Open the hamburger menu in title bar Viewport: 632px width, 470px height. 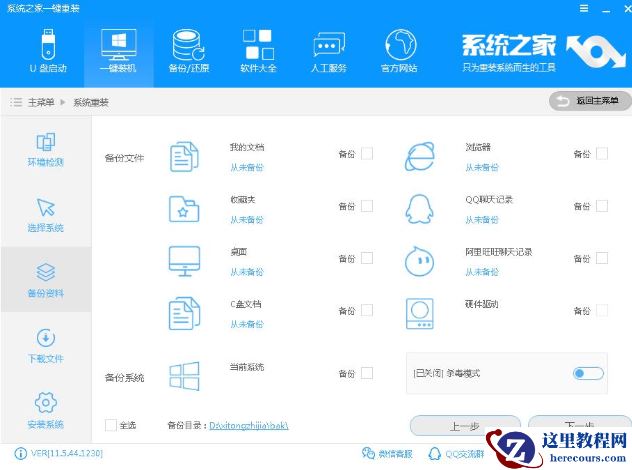(x=584, y=8)
